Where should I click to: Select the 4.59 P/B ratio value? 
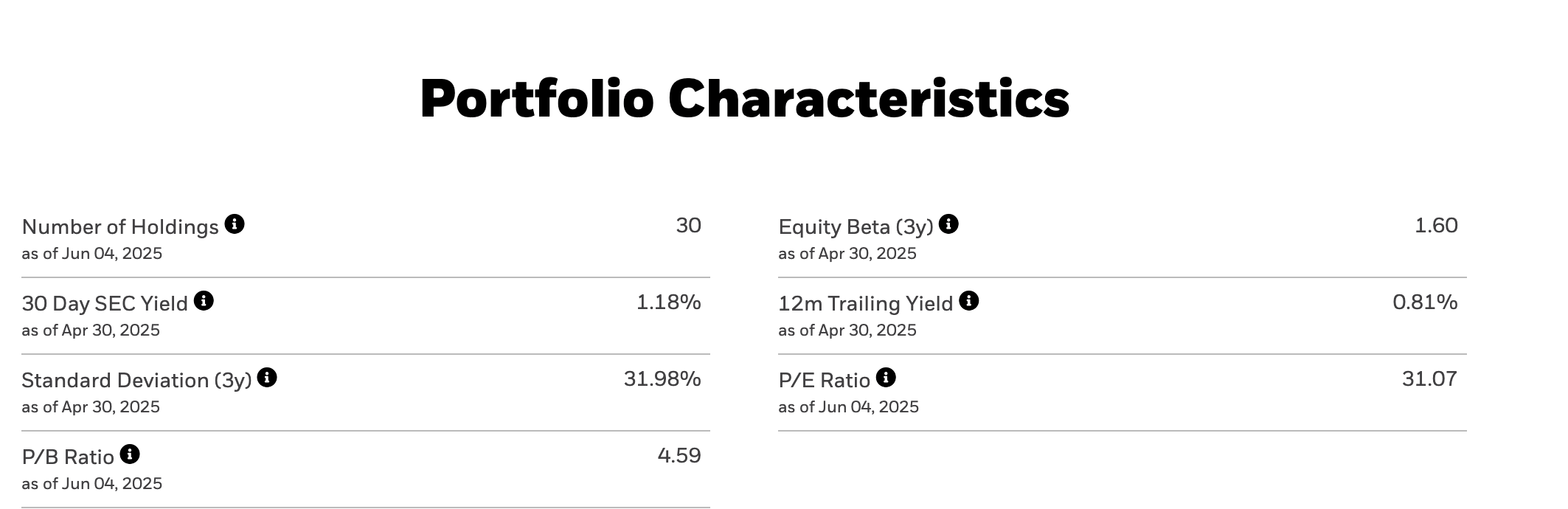679,455
